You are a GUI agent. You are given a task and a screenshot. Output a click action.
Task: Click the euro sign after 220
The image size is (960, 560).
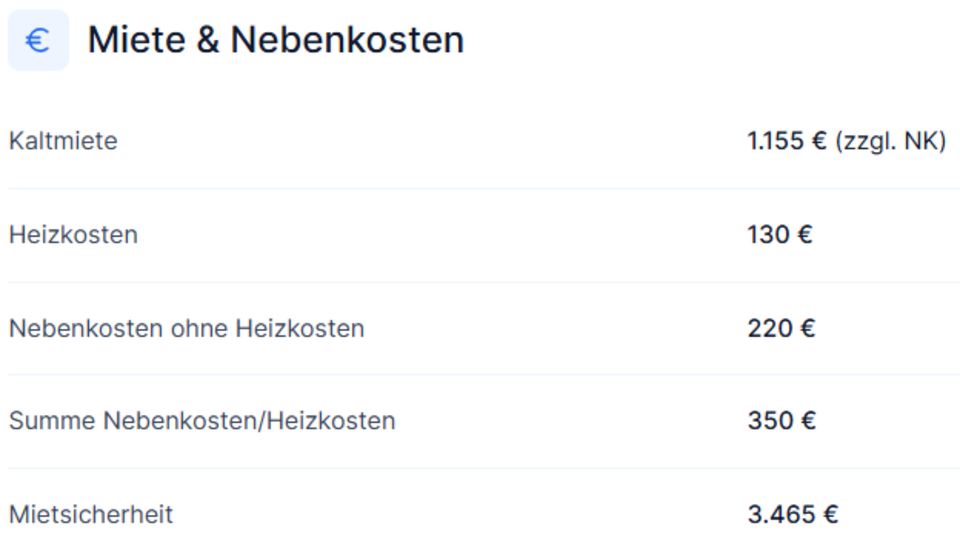807,328
